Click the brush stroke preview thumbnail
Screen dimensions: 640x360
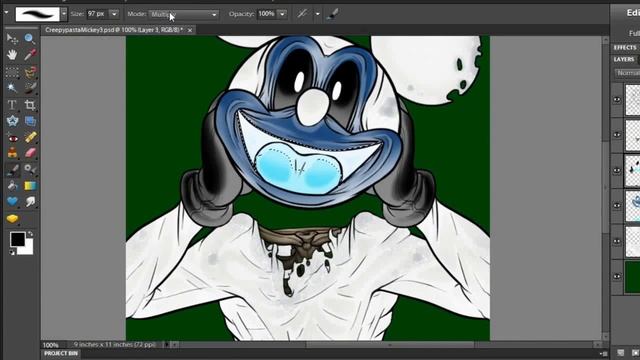[x=38, y=14]
